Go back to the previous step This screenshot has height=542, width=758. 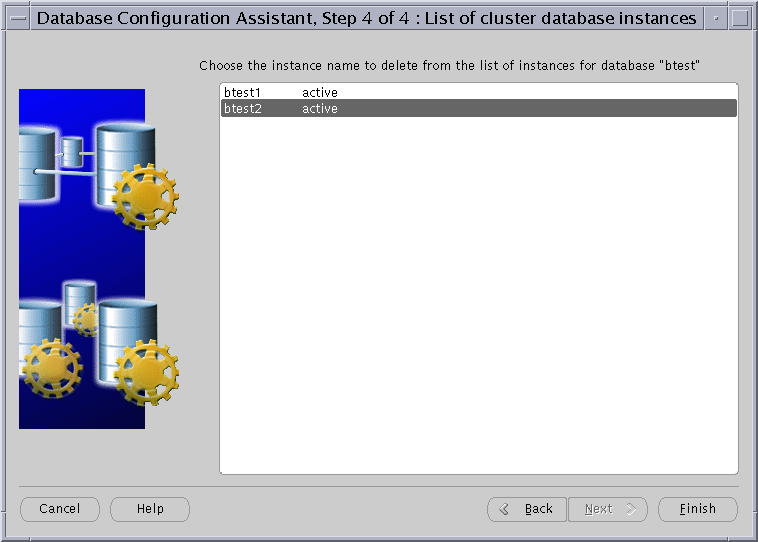click(527, 509)
